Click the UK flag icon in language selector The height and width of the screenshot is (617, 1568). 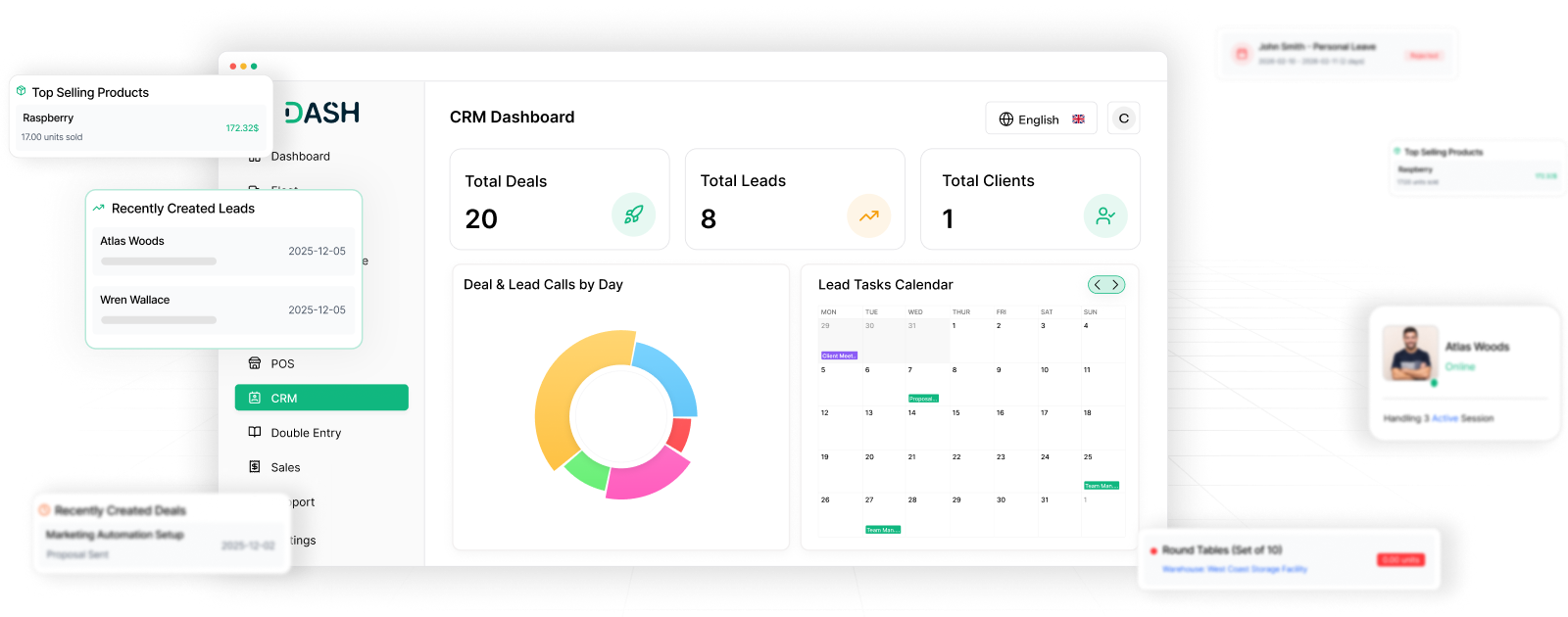pyautogui.click(x=1078, y=119)
